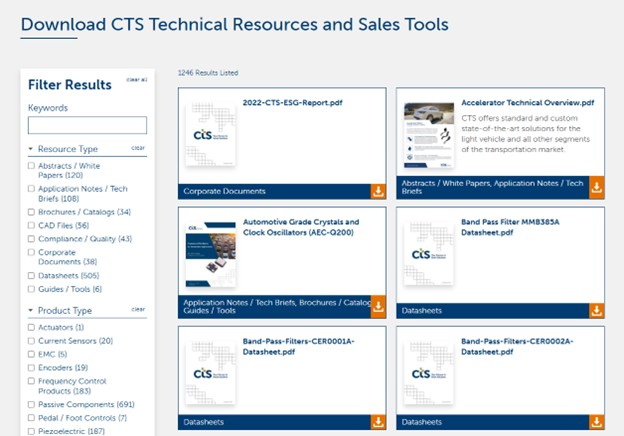Focus the Keywords search field
The image size is (624, 436).
87,125
